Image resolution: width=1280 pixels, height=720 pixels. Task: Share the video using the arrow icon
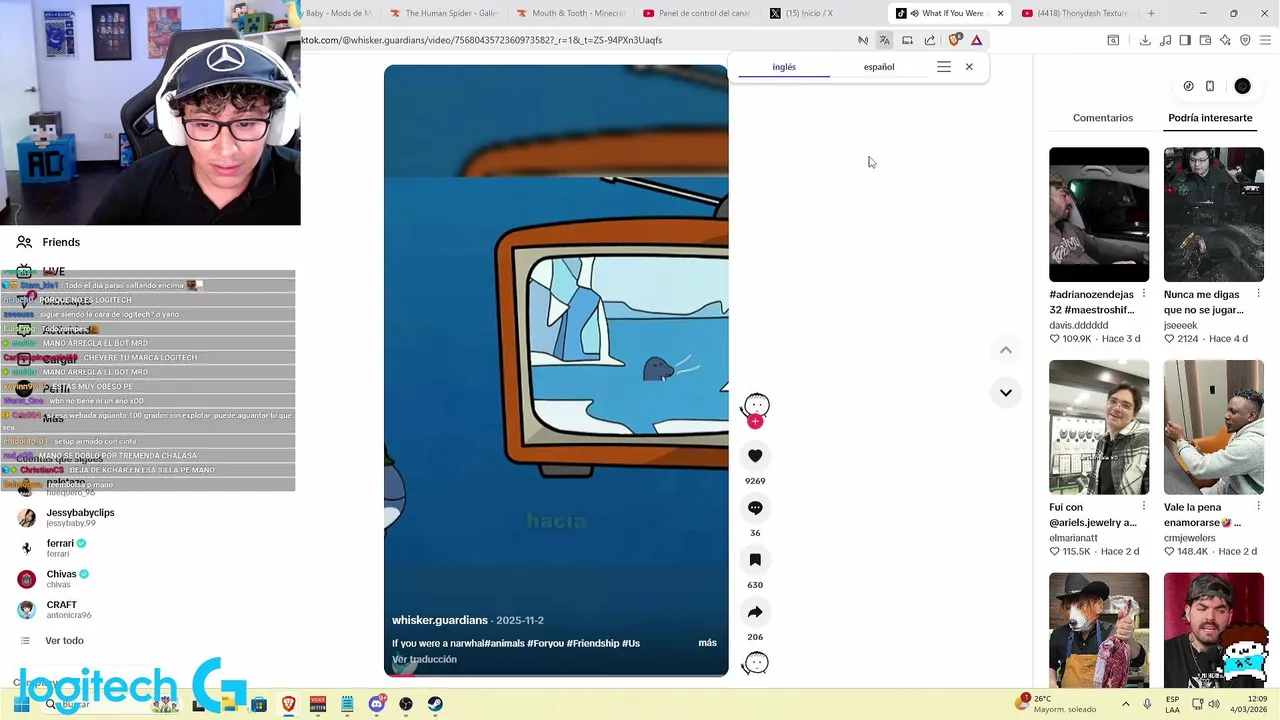[x=755, y=612]
